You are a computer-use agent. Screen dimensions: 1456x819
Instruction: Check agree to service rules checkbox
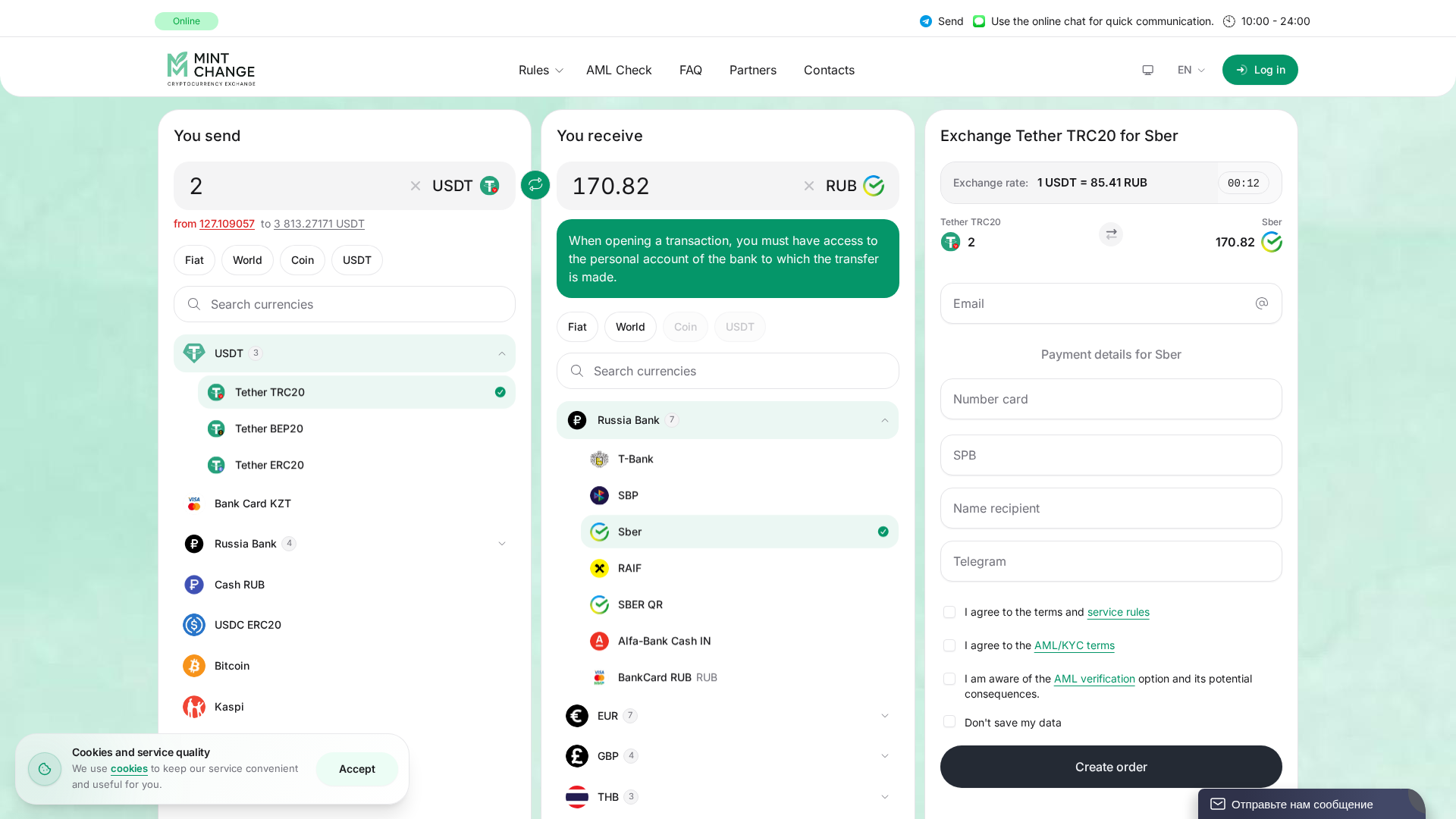[949, 612]
